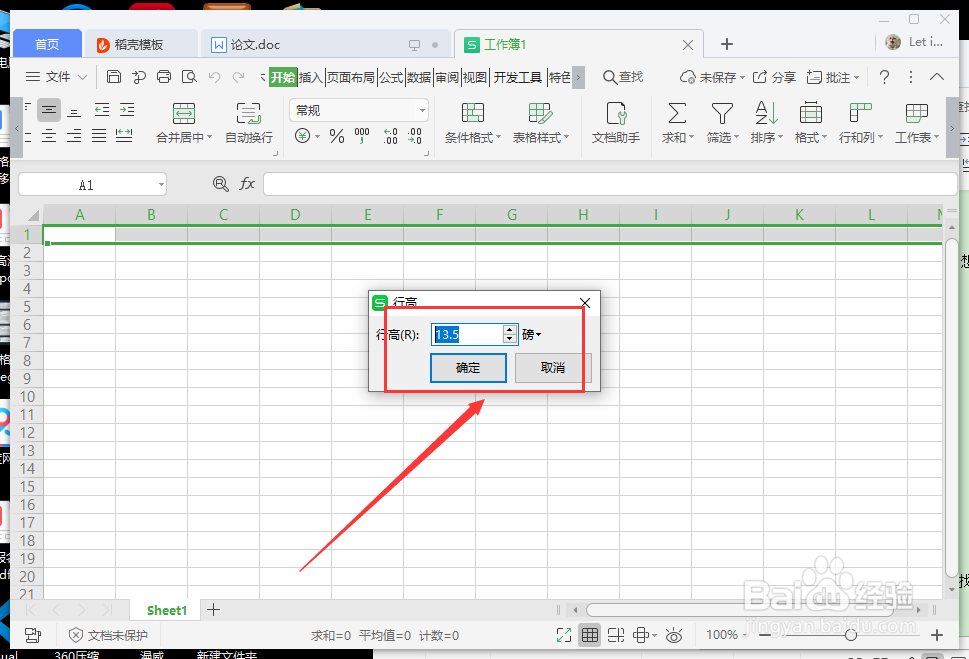
Task: Open Rows and Columns (行和列)
Action: click(860, 123)
